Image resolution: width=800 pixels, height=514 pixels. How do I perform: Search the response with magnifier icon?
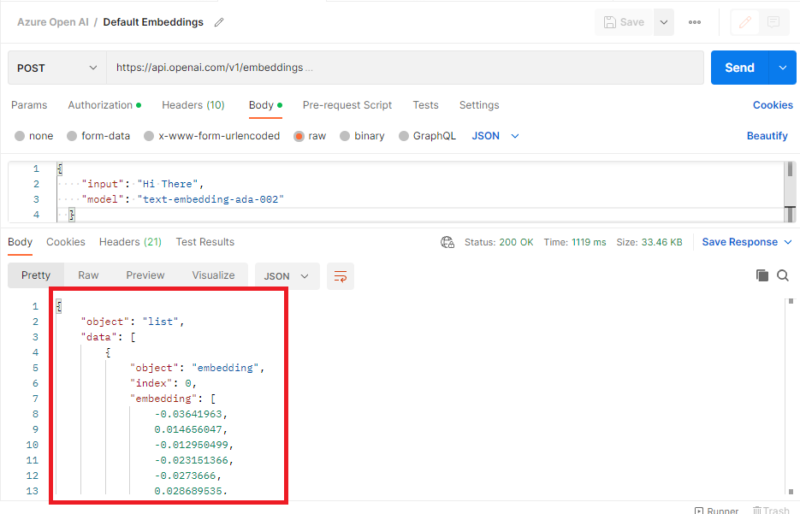pyautogui.click(x=782, y=275)
